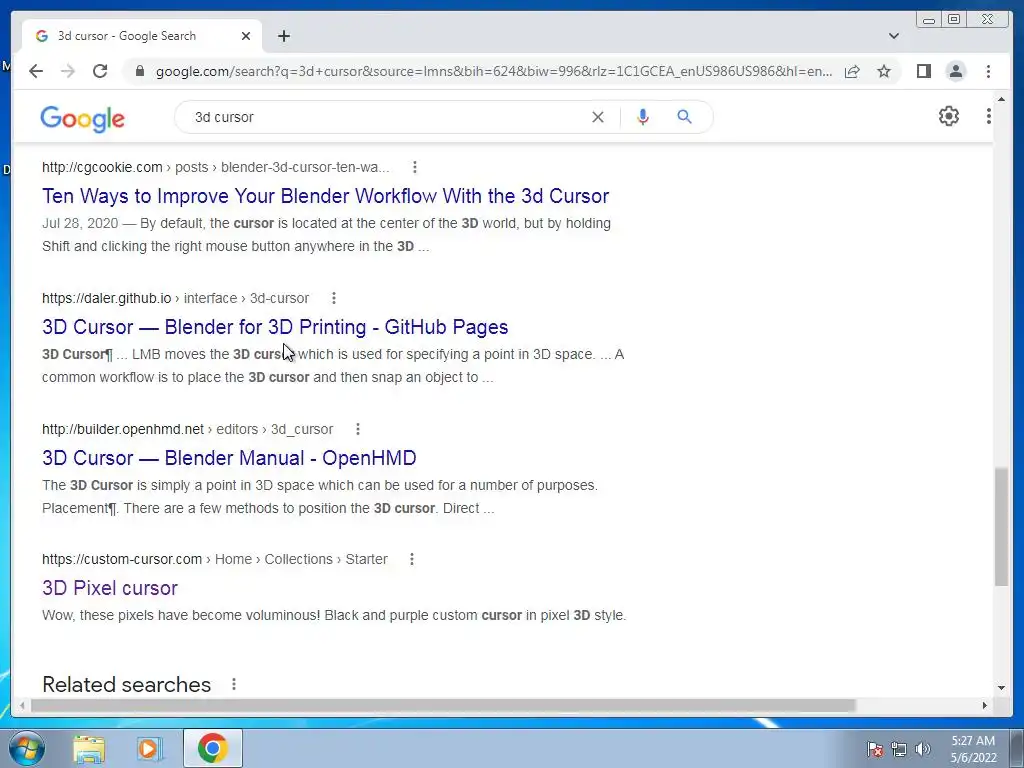Click the cgcookie.com breadcrumb URL

coord(216,167)
